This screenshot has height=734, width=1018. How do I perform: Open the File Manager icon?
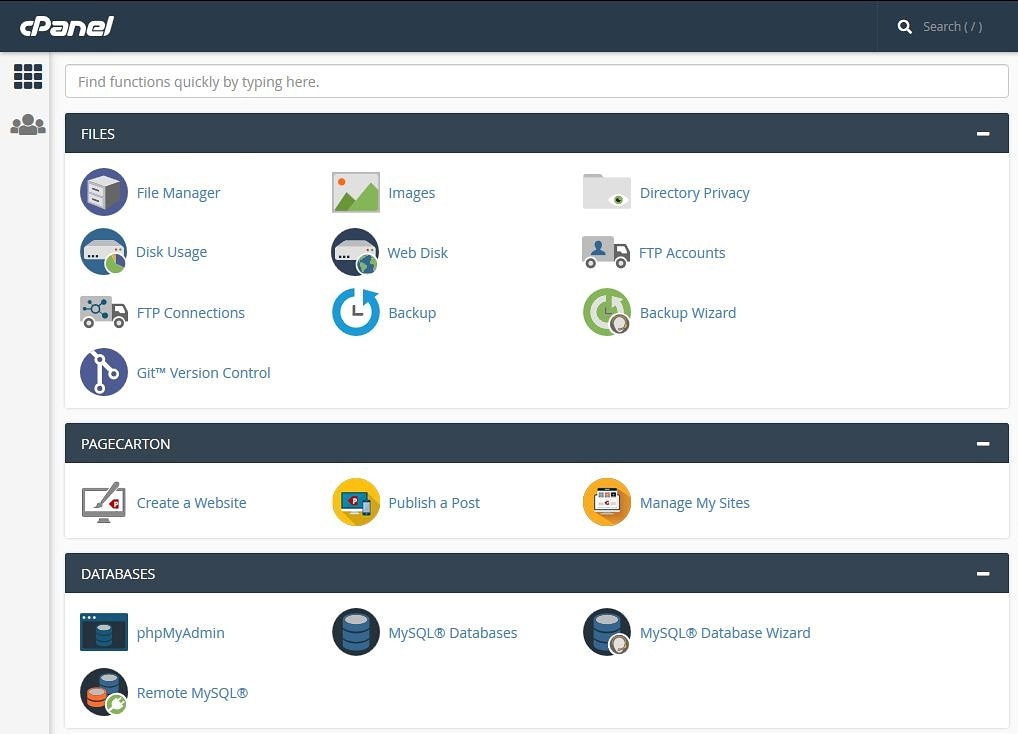(104, 192)
